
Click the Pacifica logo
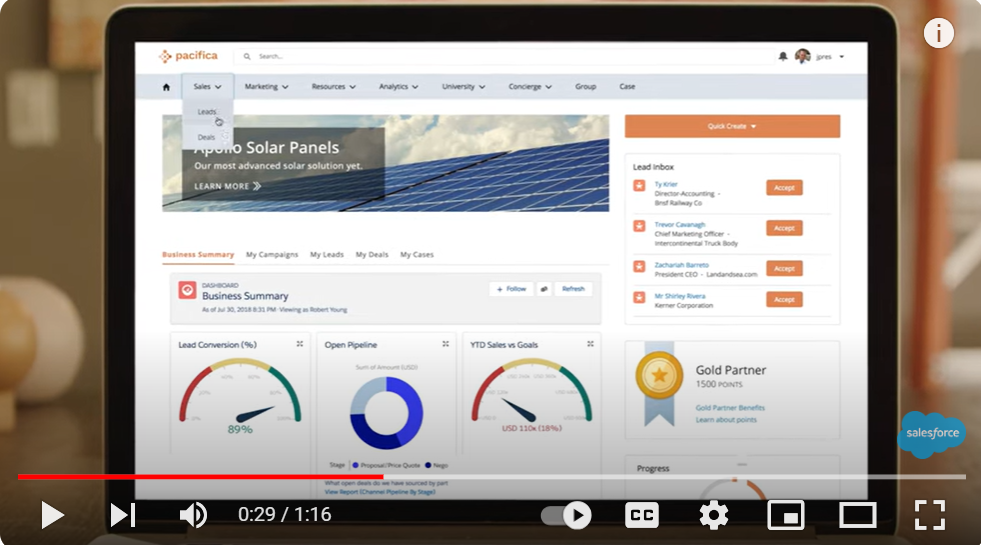coord(188,56)
